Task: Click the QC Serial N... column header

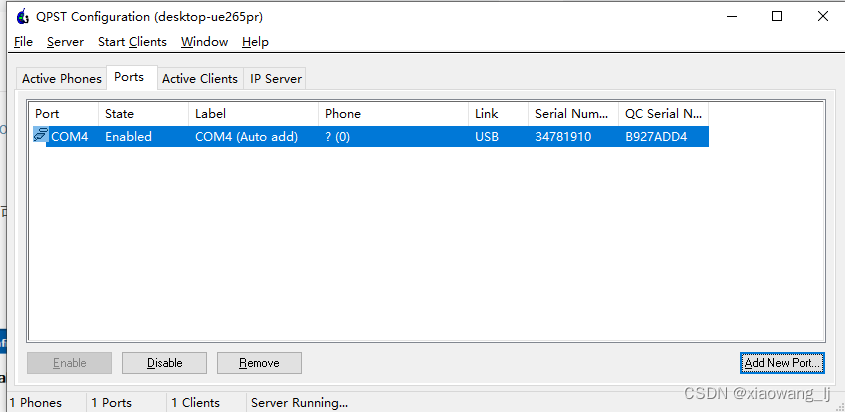Action: [x=663, y=114]
